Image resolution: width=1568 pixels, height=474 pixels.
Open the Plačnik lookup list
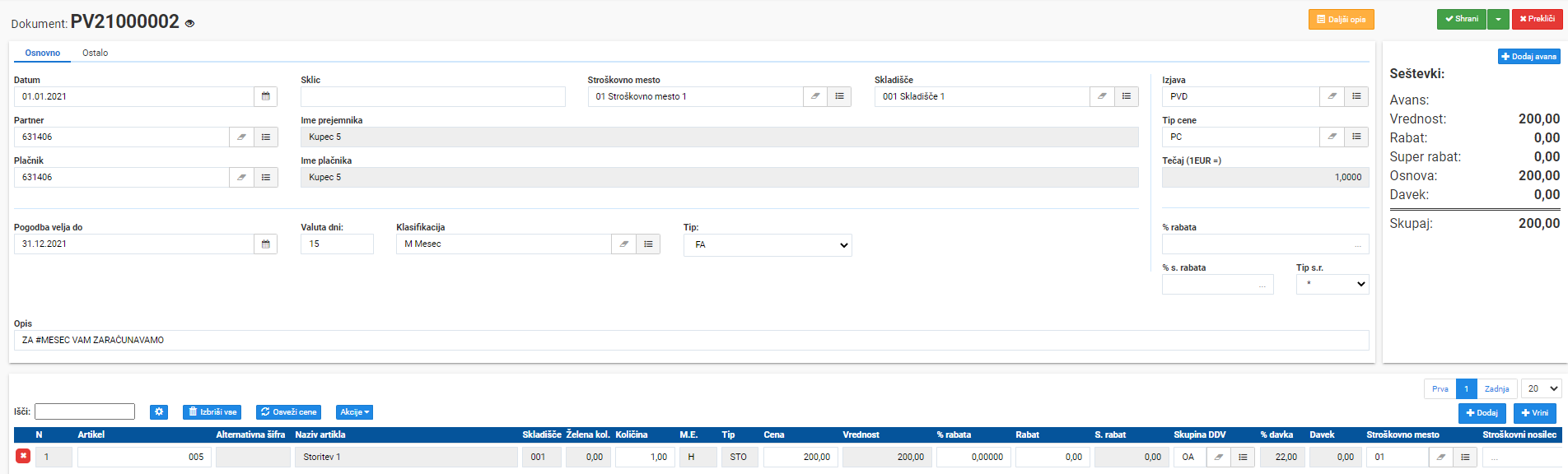pyautogui.click(x=266, y=177)
